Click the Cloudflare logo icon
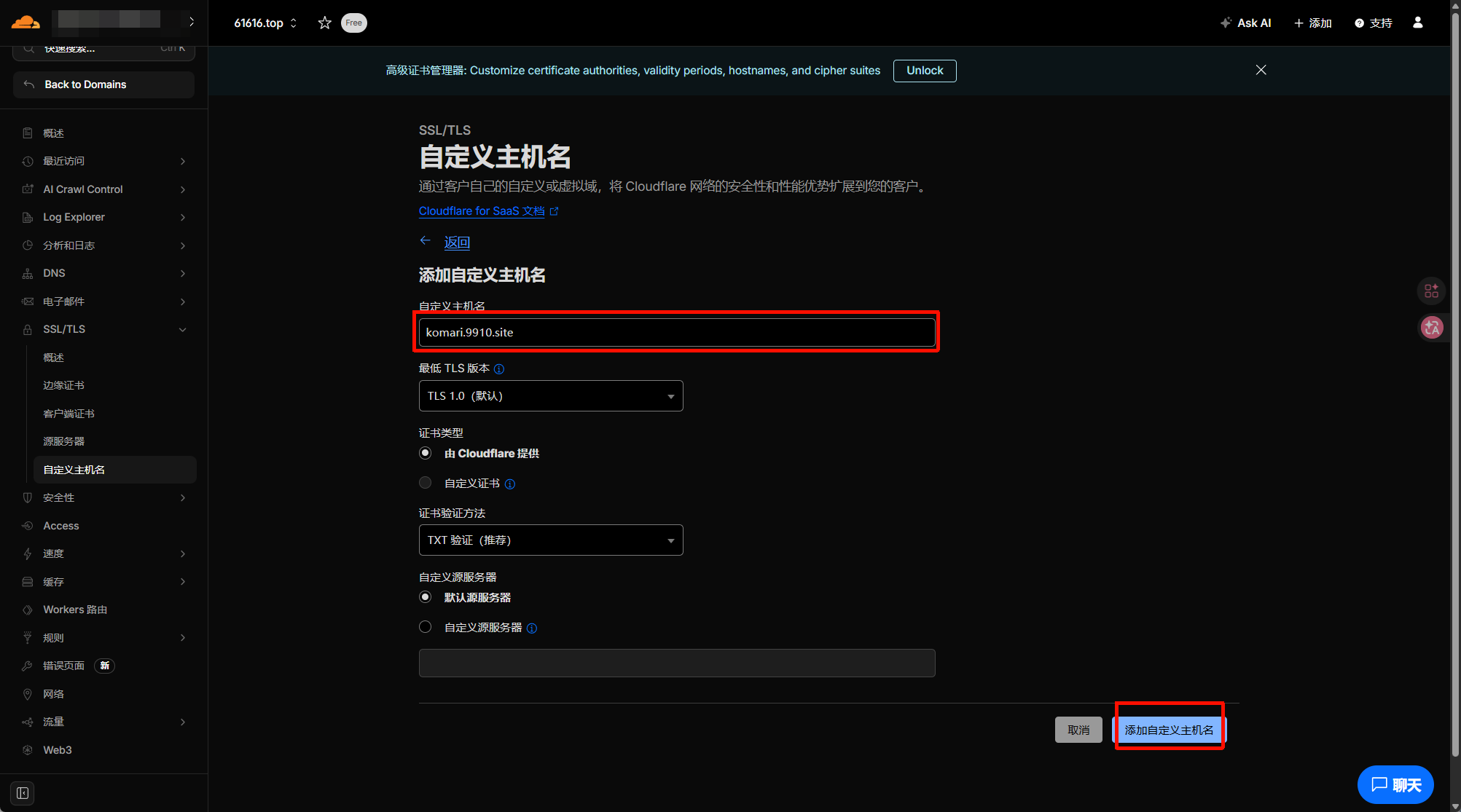 click(26, 22)
